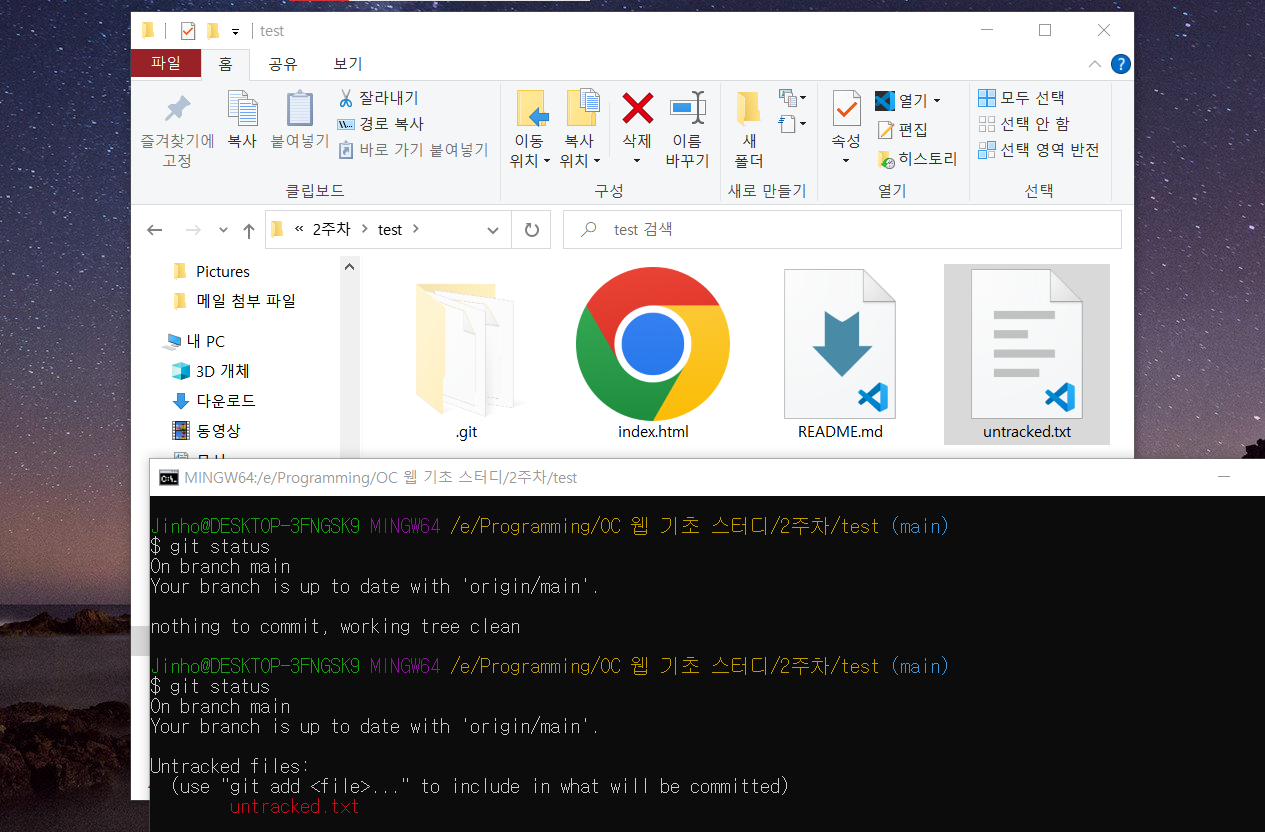Image resolution: width=1265 pixels, height=832 pixels.
Task: Open the 열기 dropdown arrow
Action: coord(937,100)
